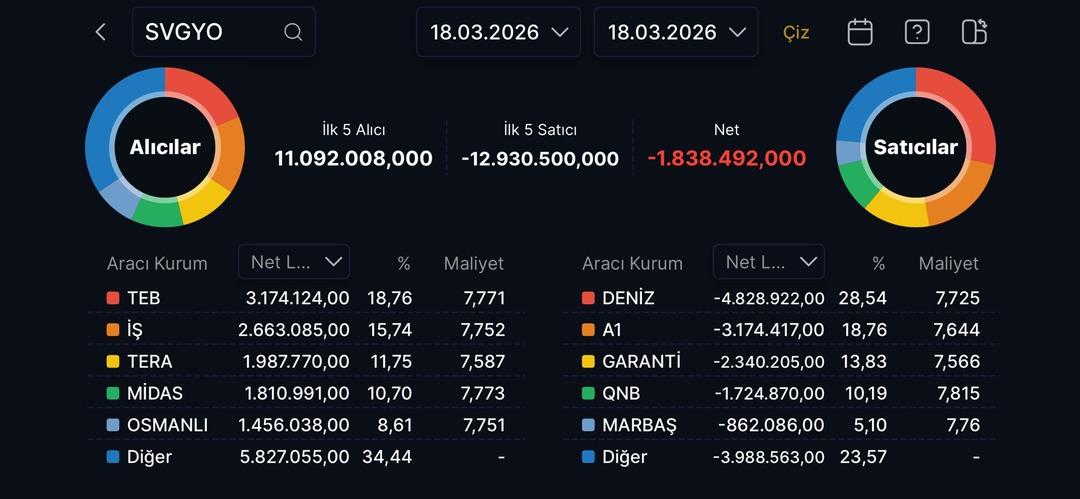Open the calendar icon
This screenshot has height=499, width=1080.
pyautogui.click(x=860, y=32)
